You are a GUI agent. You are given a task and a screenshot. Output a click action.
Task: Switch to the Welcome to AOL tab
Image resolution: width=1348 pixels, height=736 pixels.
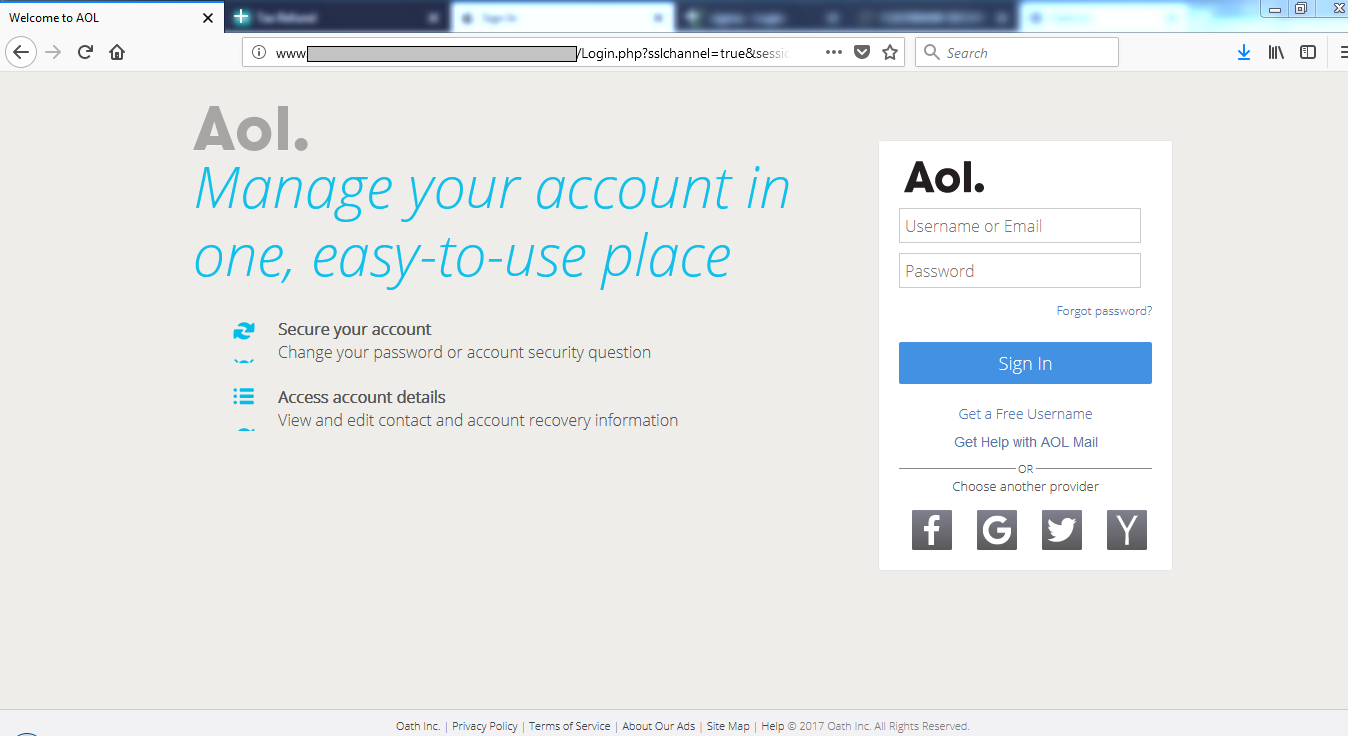[100, 18]
